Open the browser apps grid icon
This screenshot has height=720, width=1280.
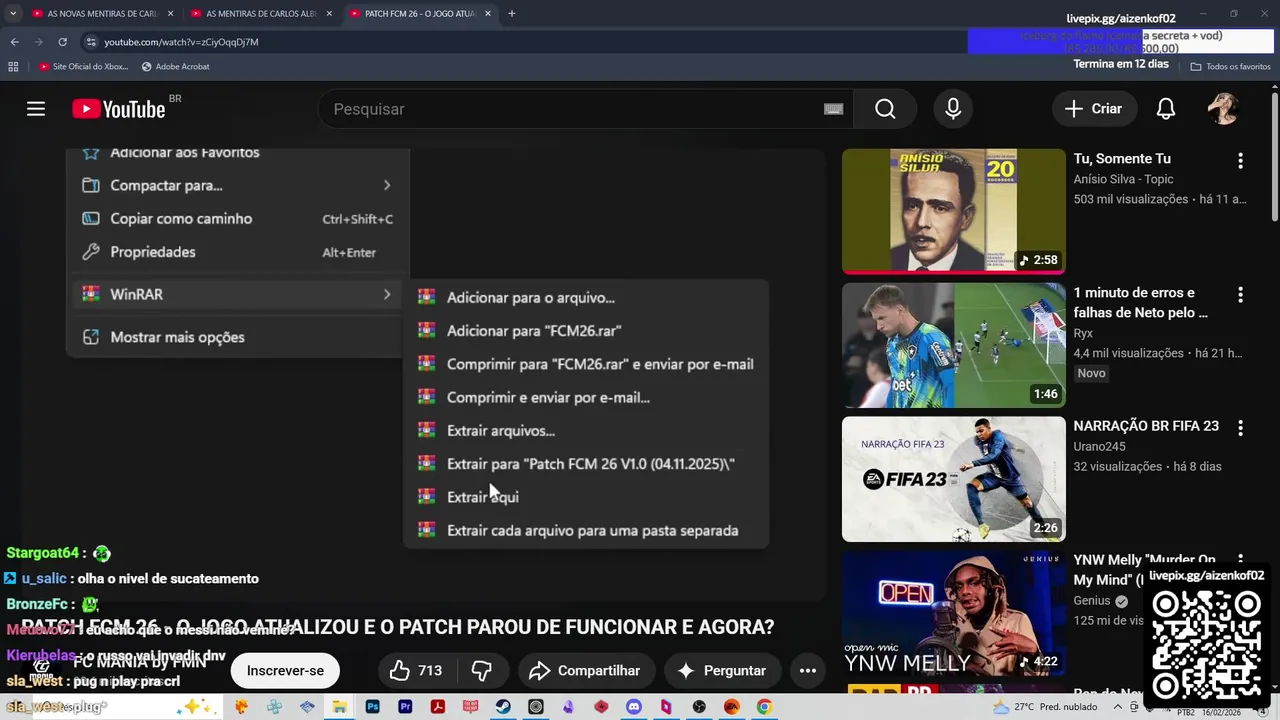13,66
